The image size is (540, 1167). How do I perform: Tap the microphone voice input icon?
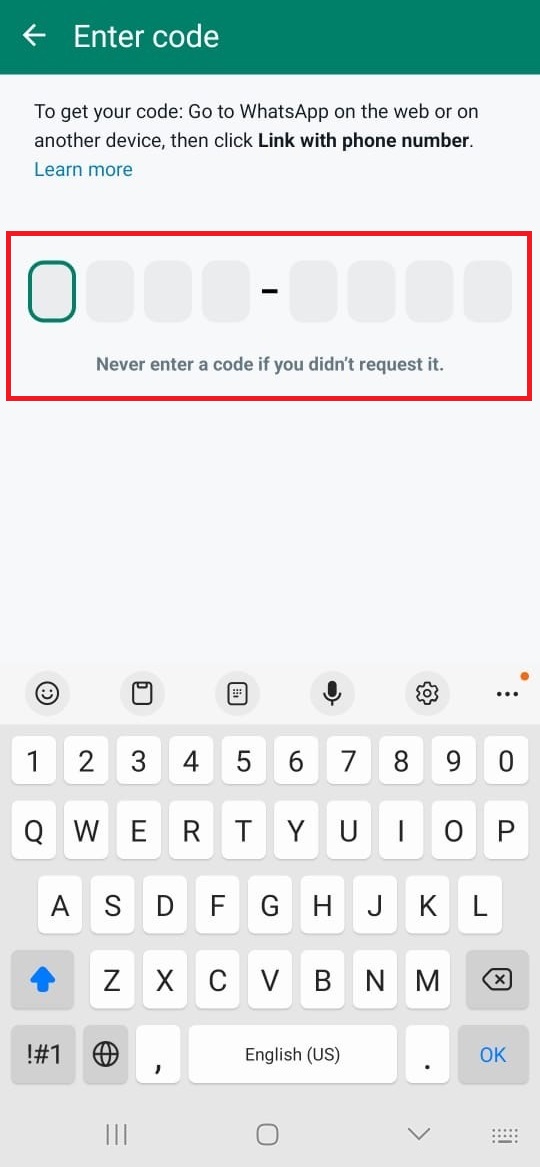click(332, 694)
